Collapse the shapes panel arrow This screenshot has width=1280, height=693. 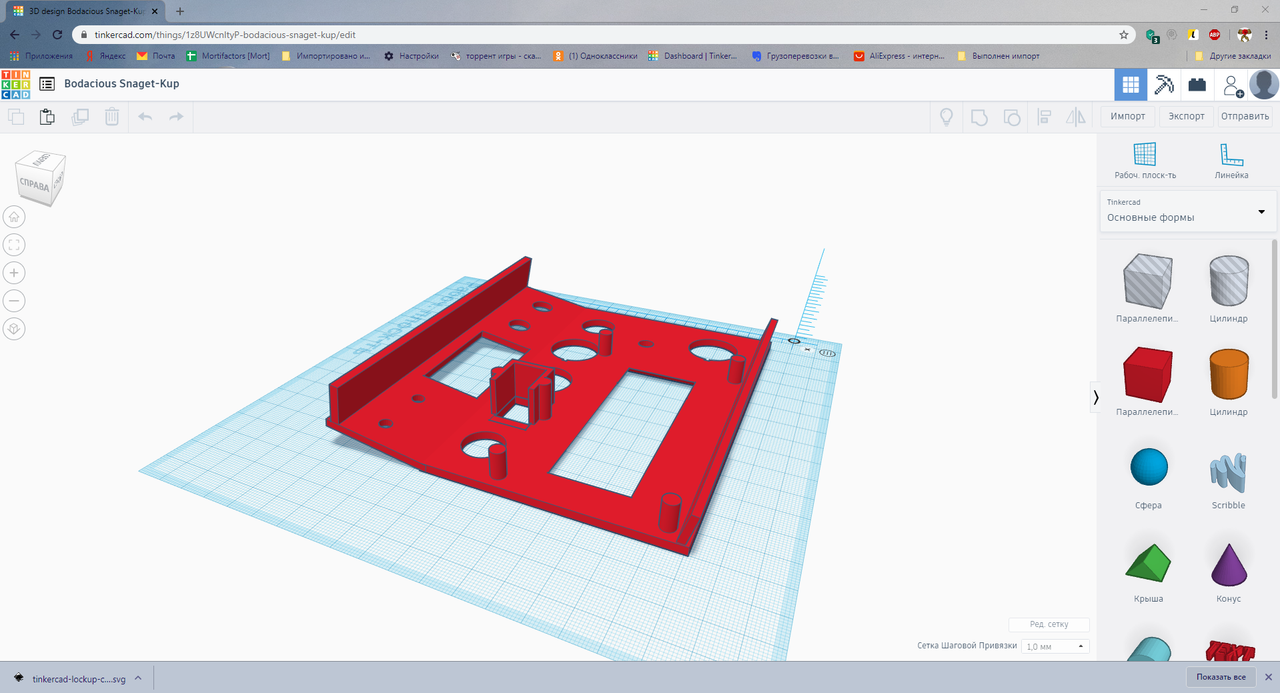point(1095,397)
